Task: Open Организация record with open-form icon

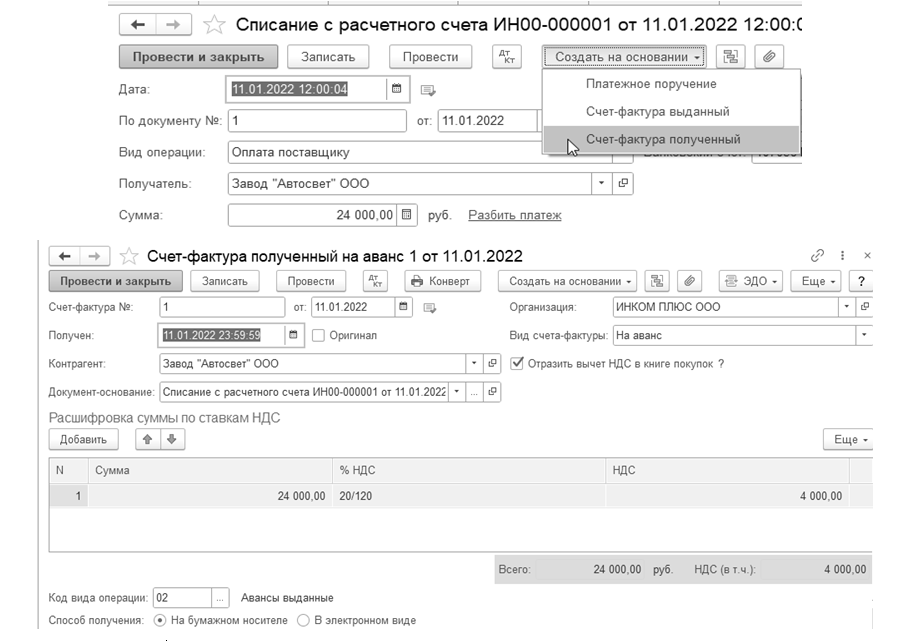Action: click(864, 306)
